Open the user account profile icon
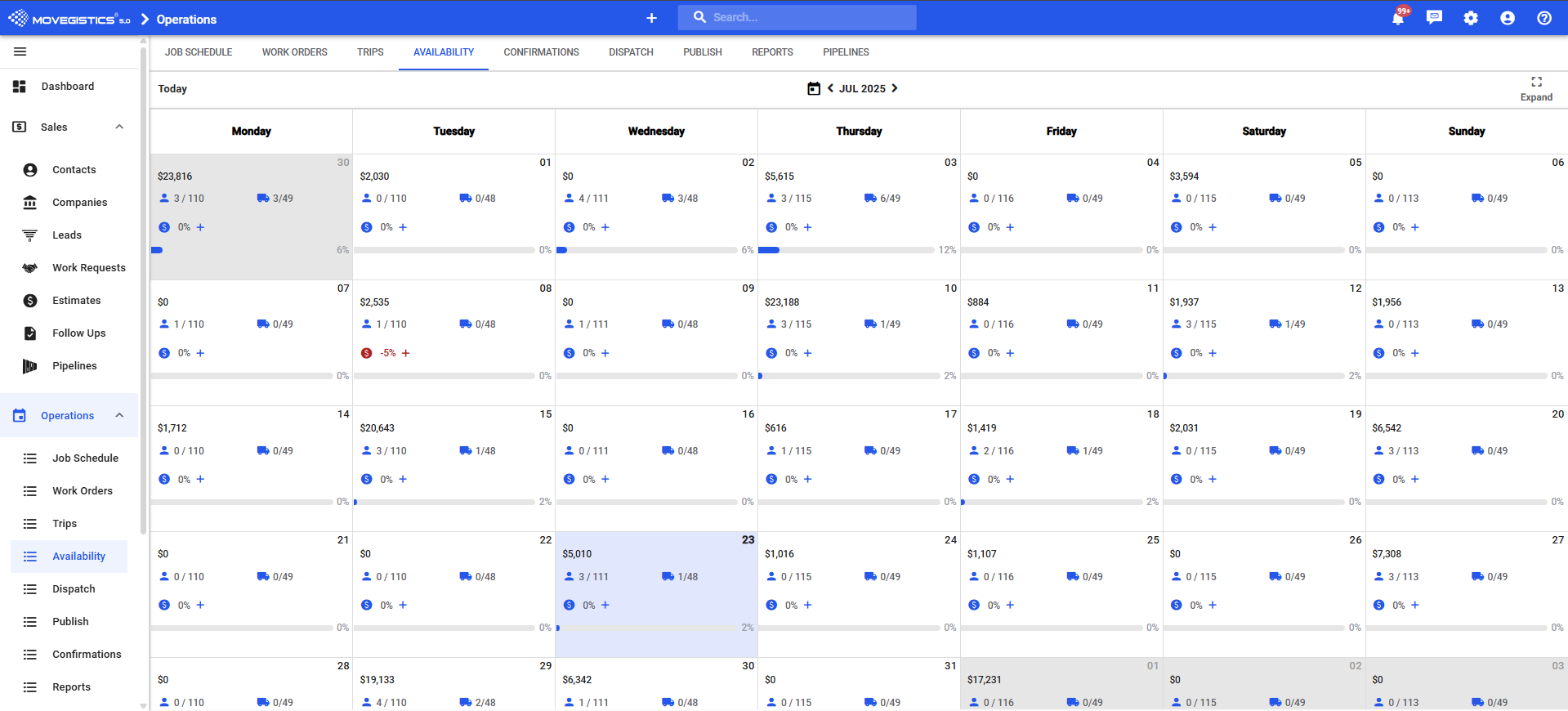Image resolution: width=1568 pixels, height=711 pixels. (x=1508, y=18)
